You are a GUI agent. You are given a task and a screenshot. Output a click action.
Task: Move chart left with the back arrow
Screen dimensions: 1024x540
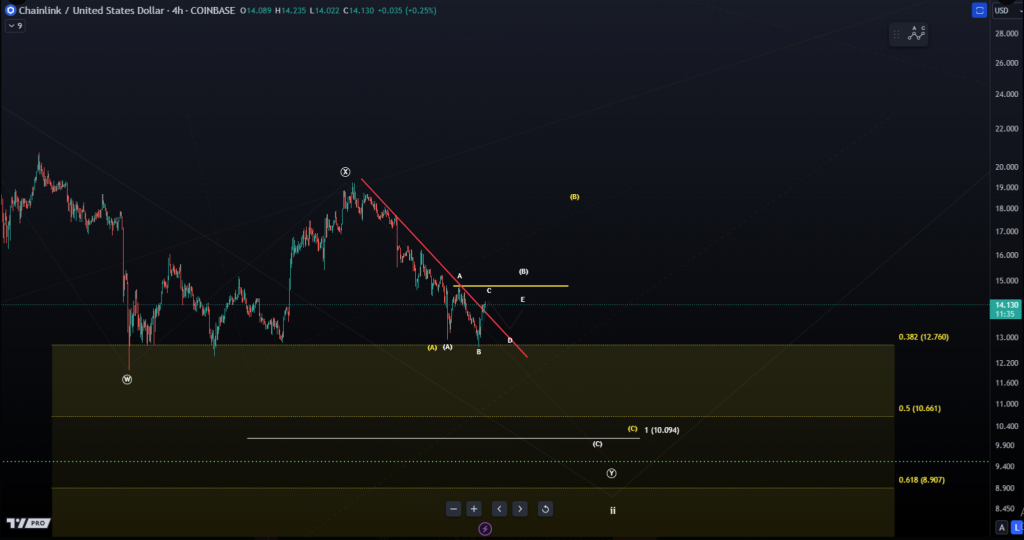coord(499,509)
